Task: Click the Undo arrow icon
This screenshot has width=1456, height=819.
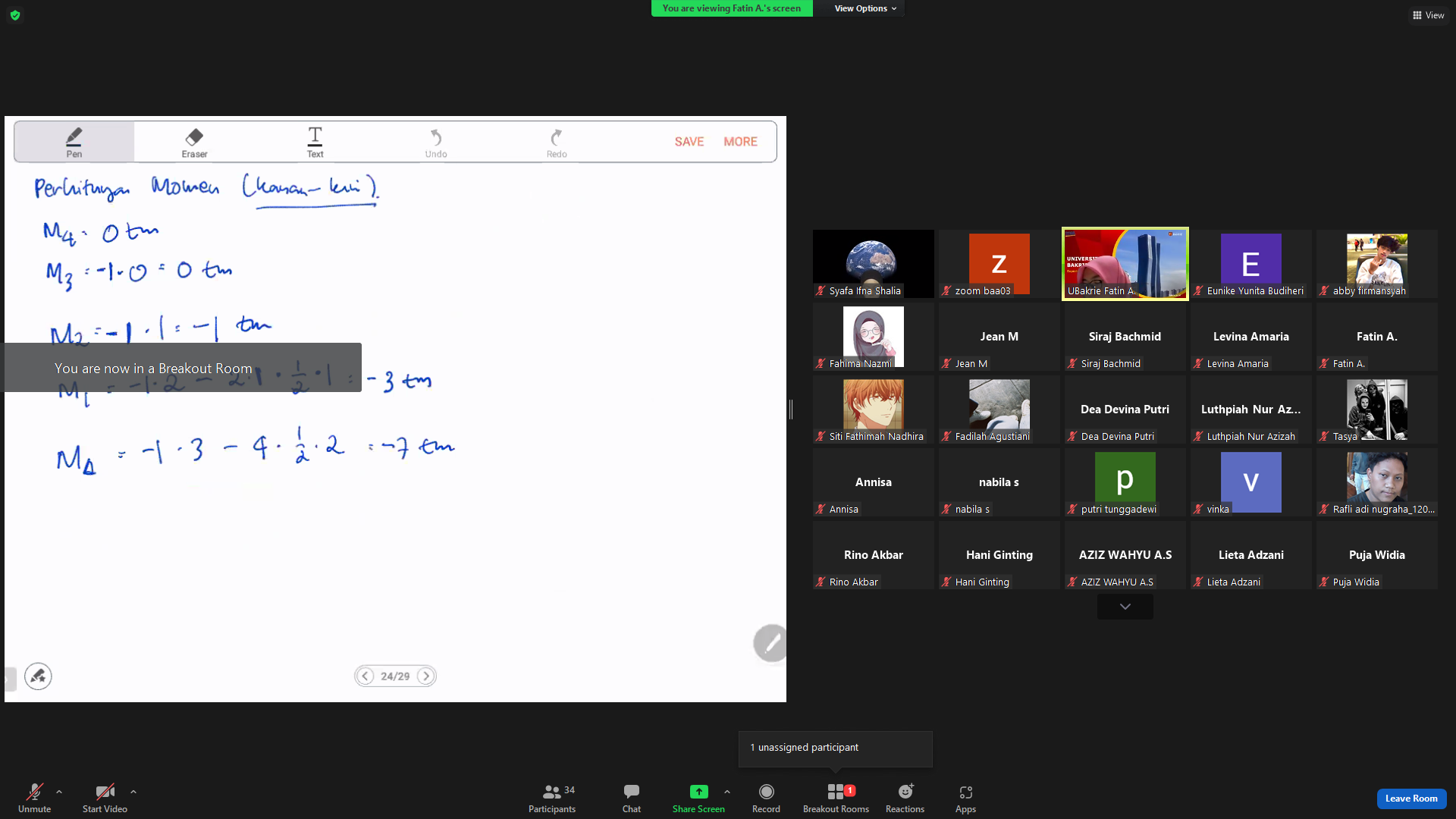Action: [436, 137]
